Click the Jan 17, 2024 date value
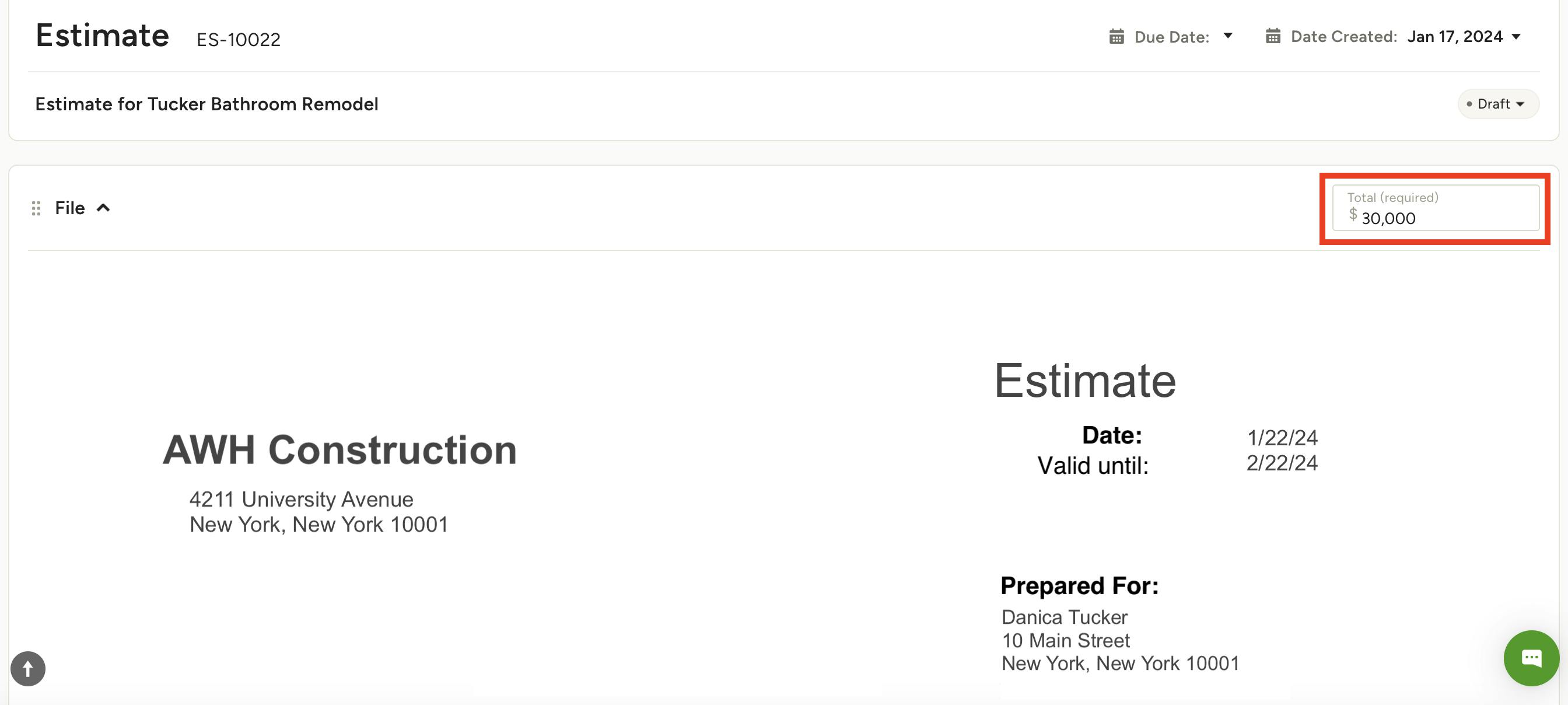This screenshot has height=705, width=1568. pos(1455,37)
